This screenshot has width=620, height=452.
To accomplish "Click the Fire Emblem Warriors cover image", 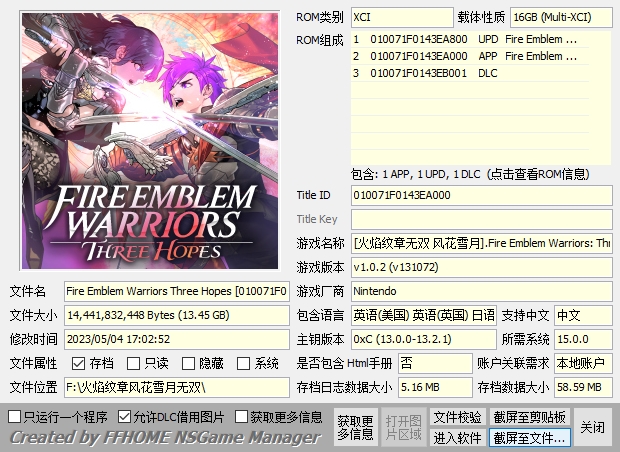I will point(150,141).
